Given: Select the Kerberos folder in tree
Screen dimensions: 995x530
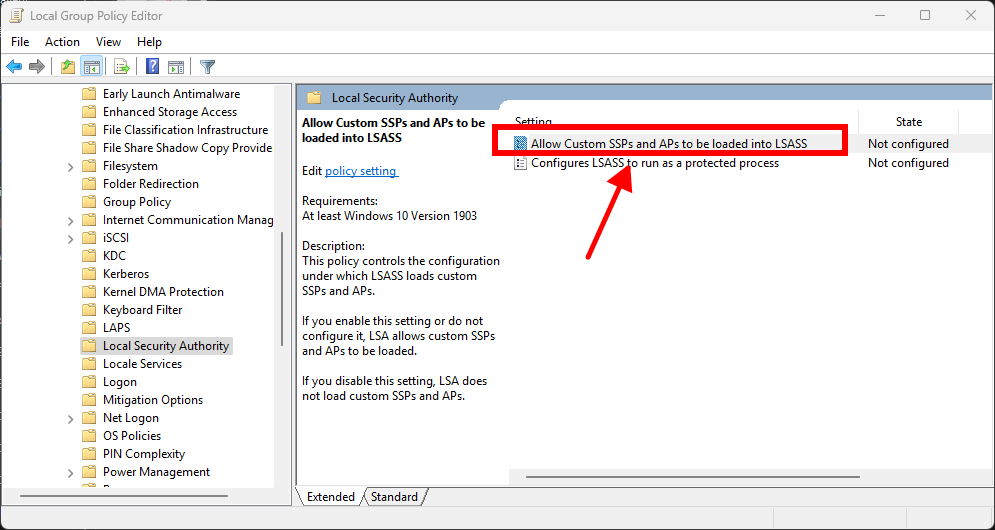Looking at the screenshot, I should point(126,274).
